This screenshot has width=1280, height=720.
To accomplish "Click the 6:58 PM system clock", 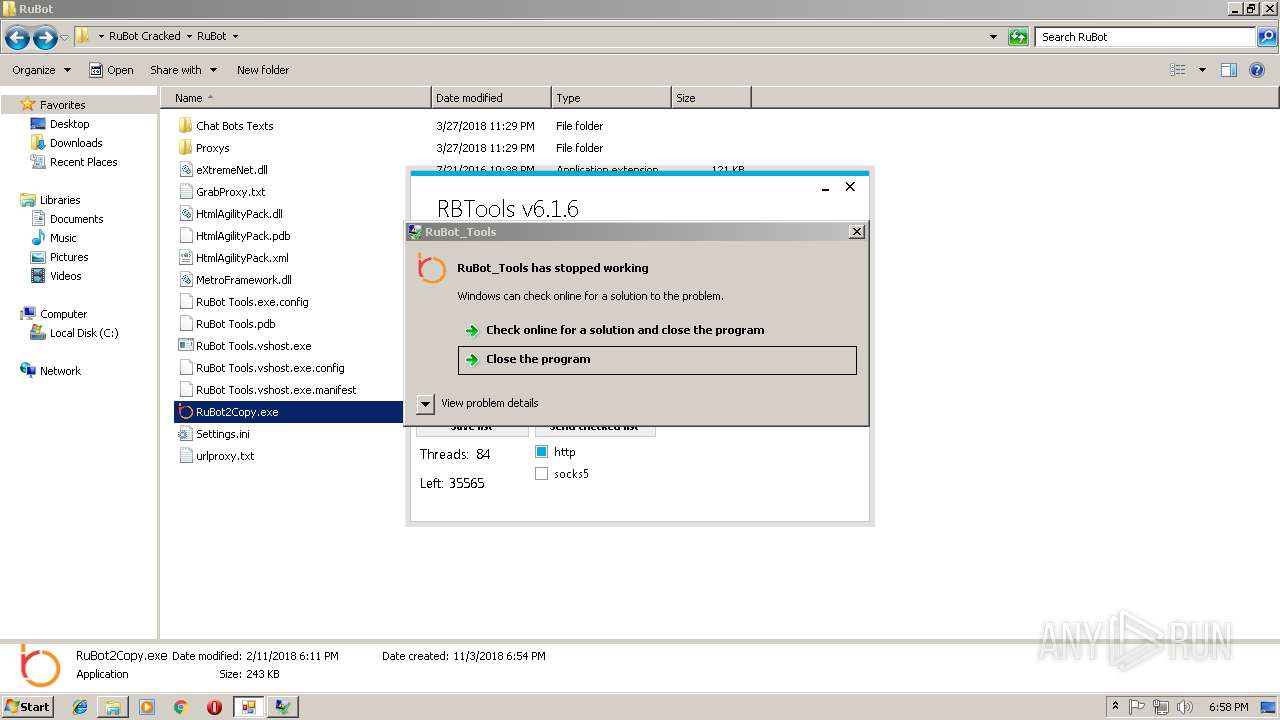I will tap(1228, 707).
